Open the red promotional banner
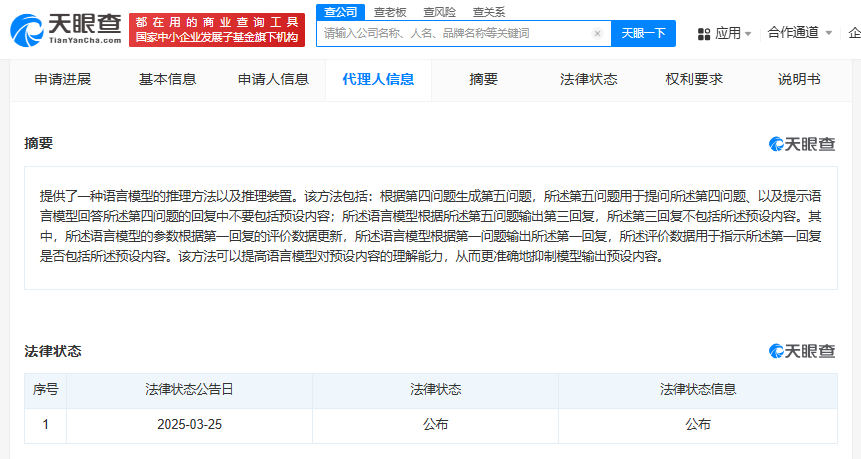 [x=217, y=30]
